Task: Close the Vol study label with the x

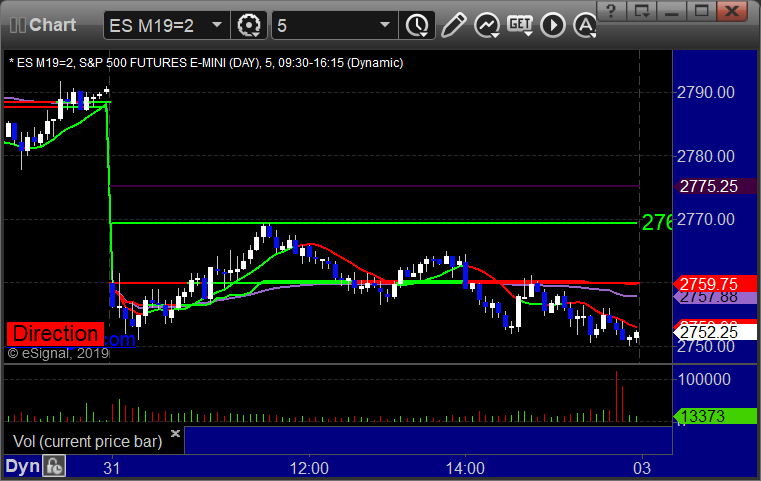Action: (175, 433)
